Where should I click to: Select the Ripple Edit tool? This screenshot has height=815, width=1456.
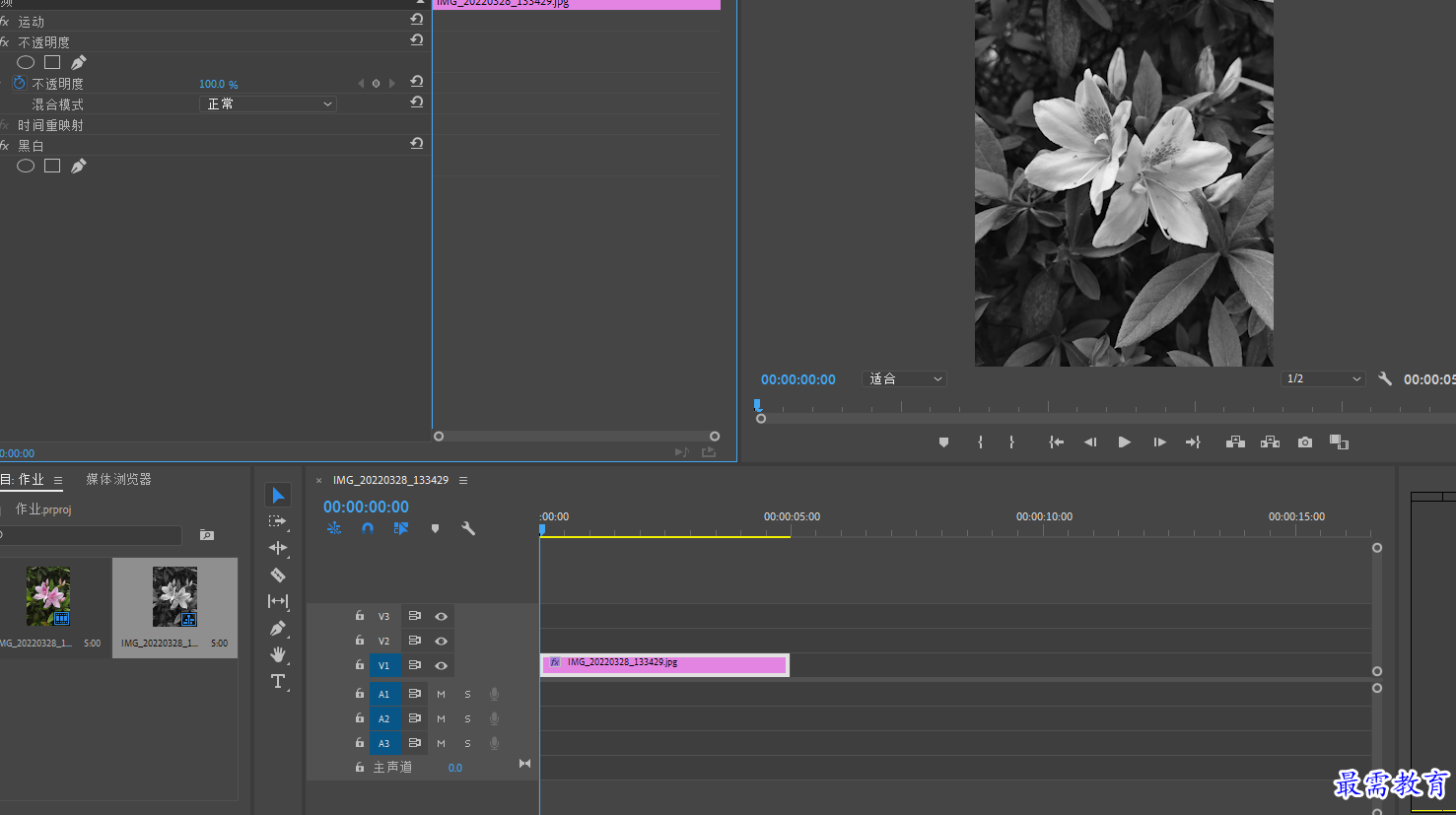click(x=278, y=548)
